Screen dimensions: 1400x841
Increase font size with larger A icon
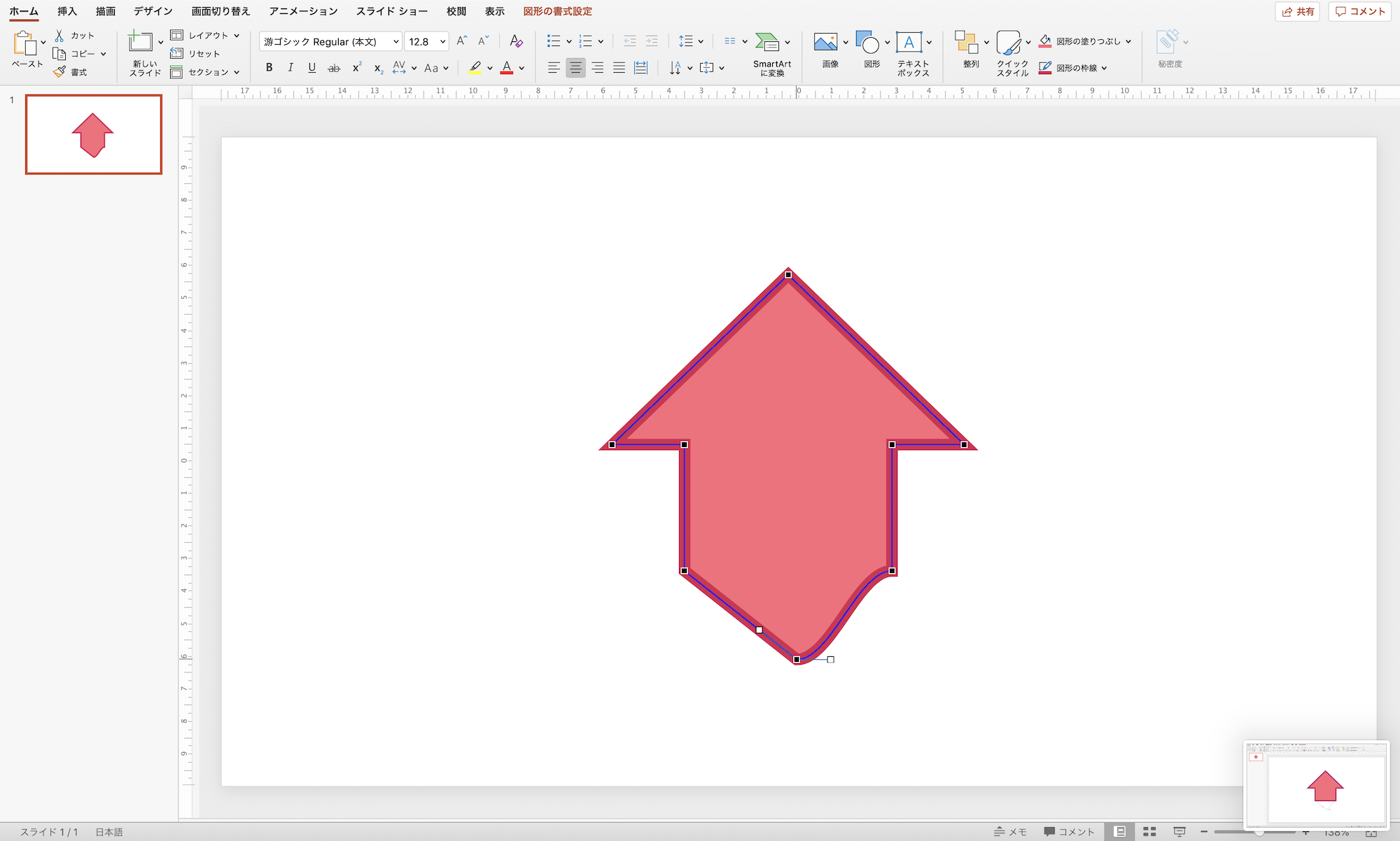(x=461, y=41)
